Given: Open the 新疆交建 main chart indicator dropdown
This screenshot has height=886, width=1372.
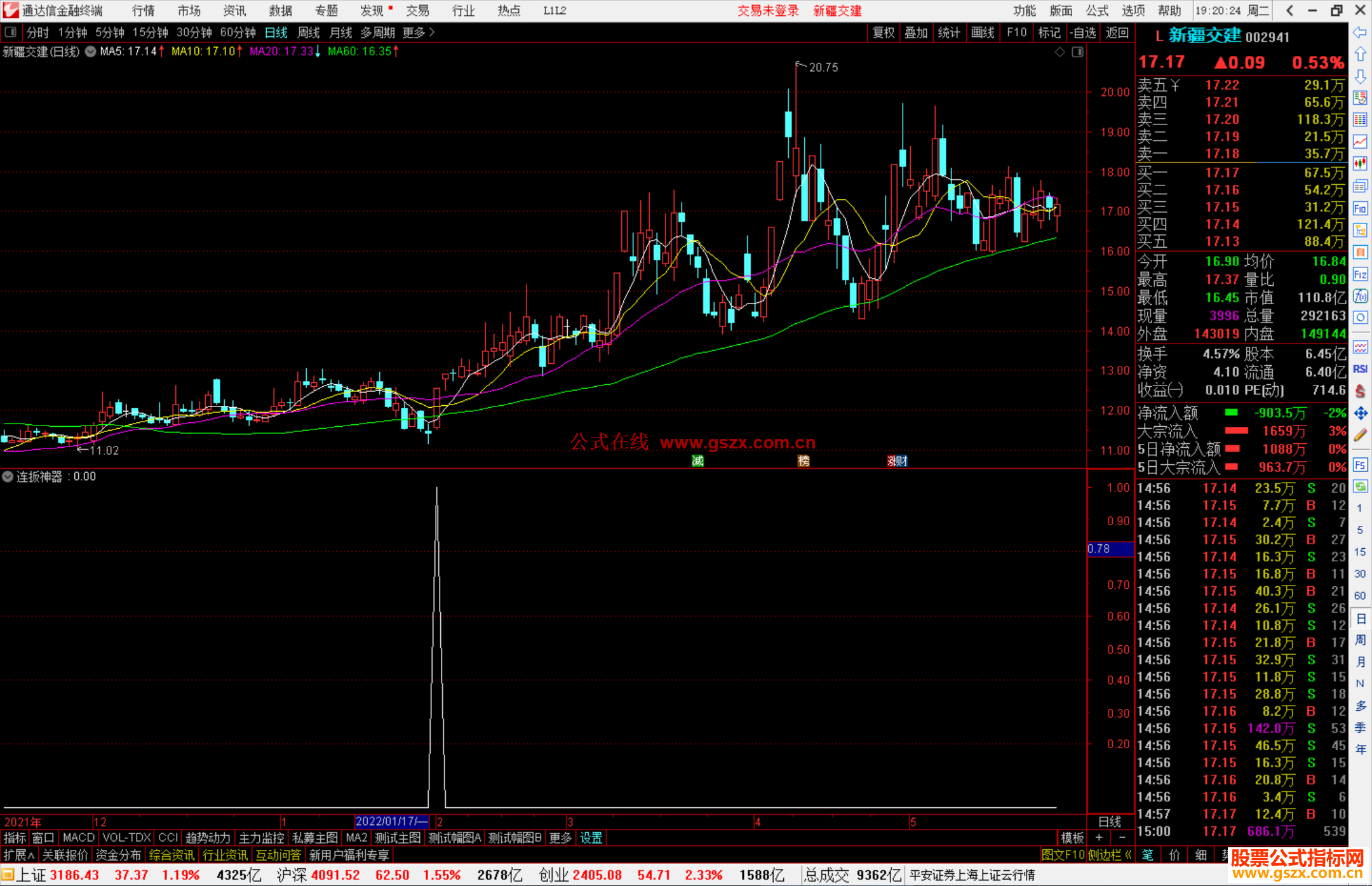Looking at the screenshot, I should pos(91,51).
